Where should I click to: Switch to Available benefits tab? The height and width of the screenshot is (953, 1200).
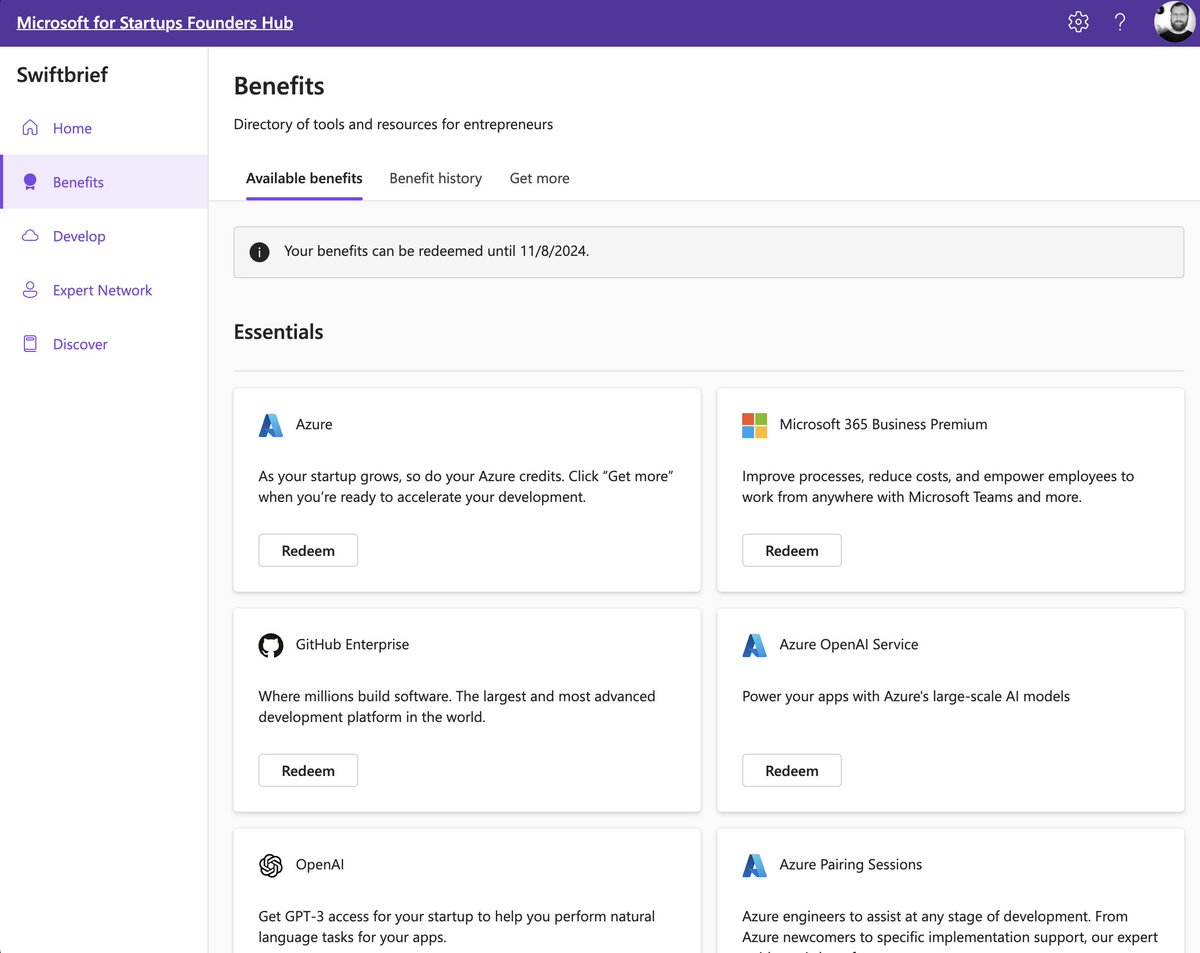coord(304,178)
